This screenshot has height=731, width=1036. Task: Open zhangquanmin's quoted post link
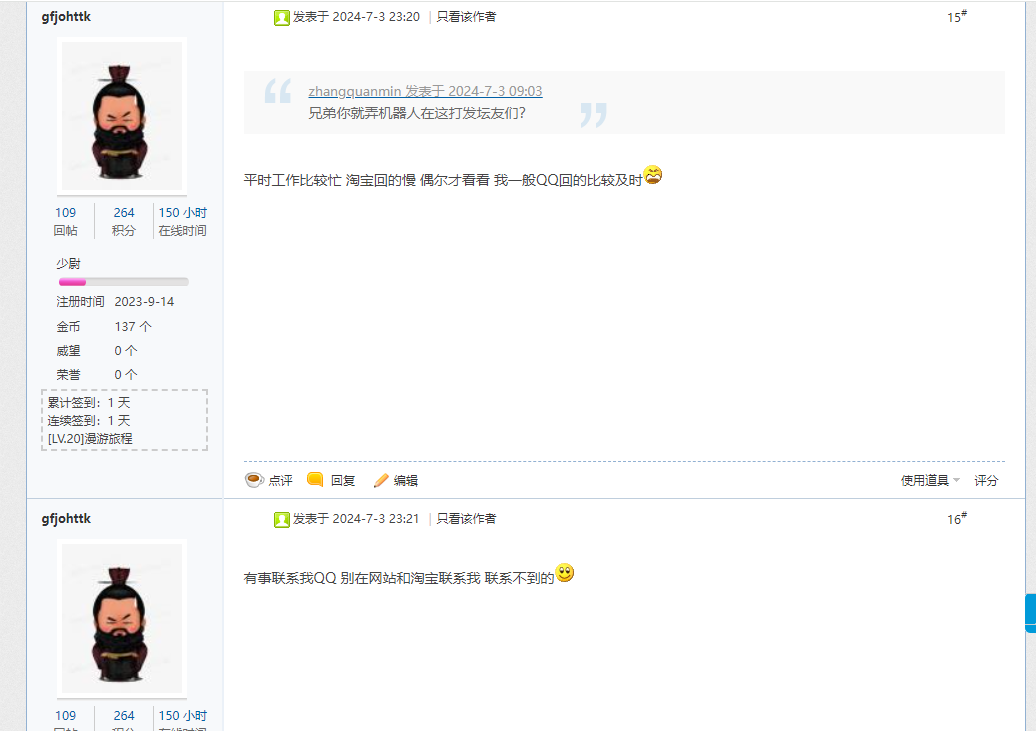(425, 91)
